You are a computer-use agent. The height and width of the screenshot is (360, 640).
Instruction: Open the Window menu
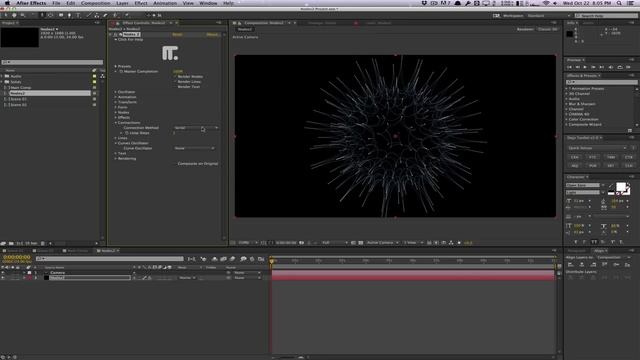[208, 3]
